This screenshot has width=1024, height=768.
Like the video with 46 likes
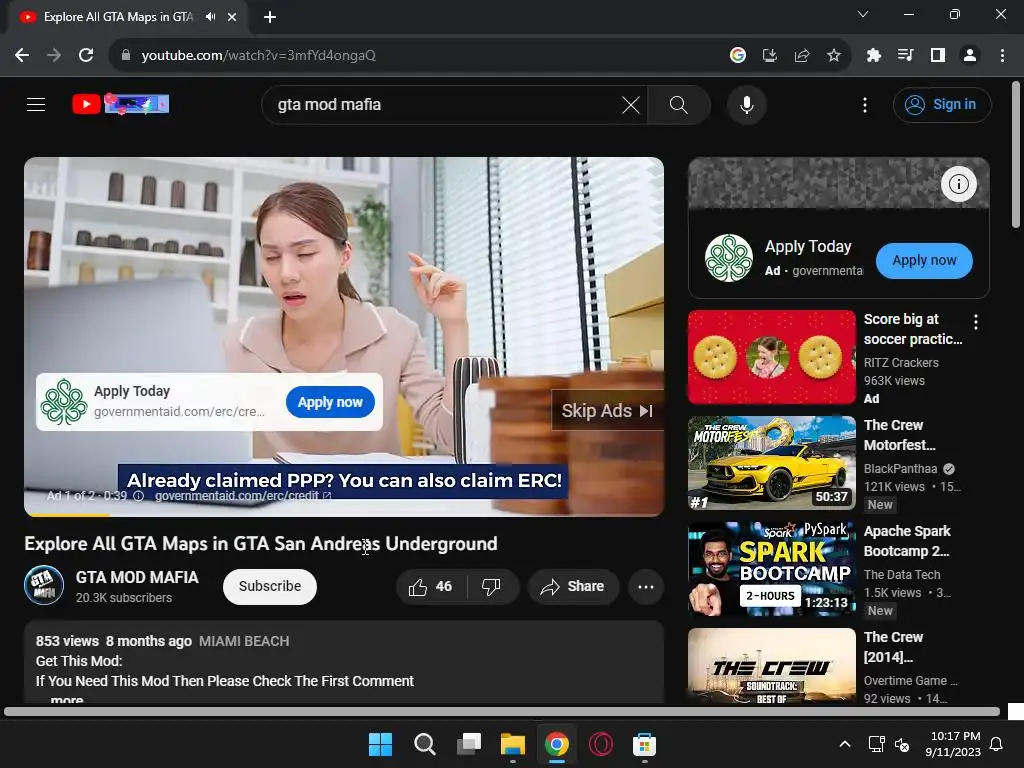(x=430, y=586)
